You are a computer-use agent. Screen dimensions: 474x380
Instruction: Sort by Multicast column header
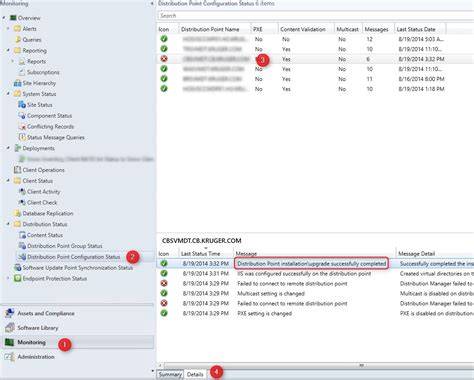click(348, 29)
